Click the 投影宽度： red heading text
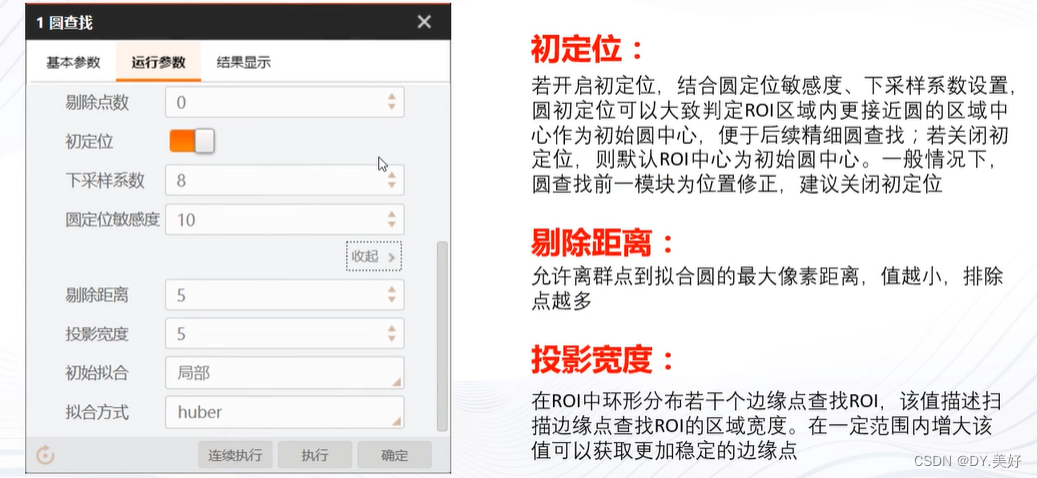The height and width of the screenshot is (478, 1037). point(603,359)
